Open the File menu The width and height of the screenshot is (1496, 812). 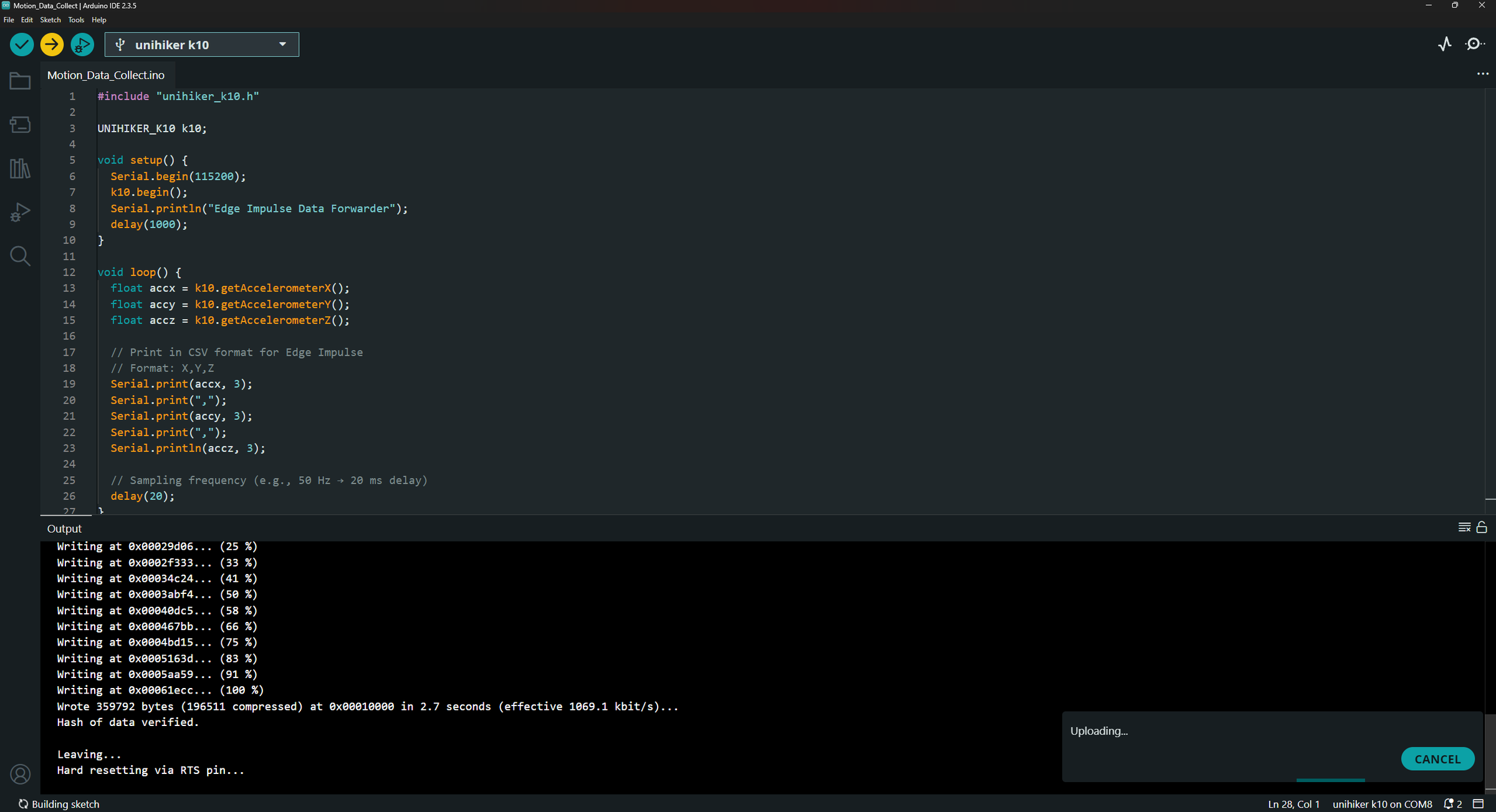tap(9, 20)
